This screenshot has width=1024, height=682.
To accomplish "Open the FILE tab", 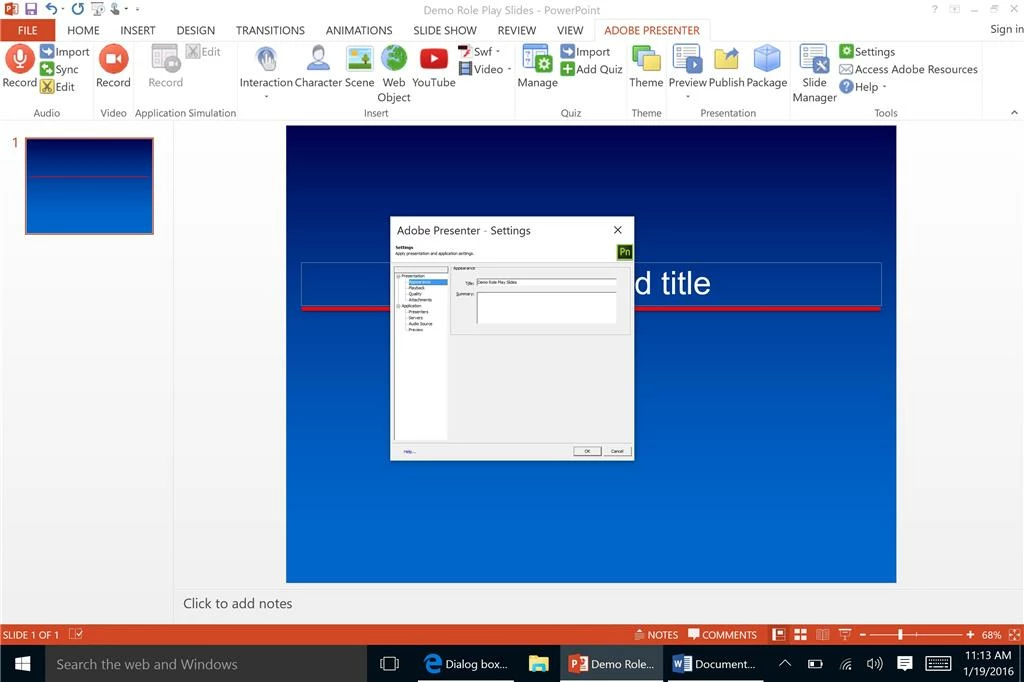I will click(x=27, y=30).
